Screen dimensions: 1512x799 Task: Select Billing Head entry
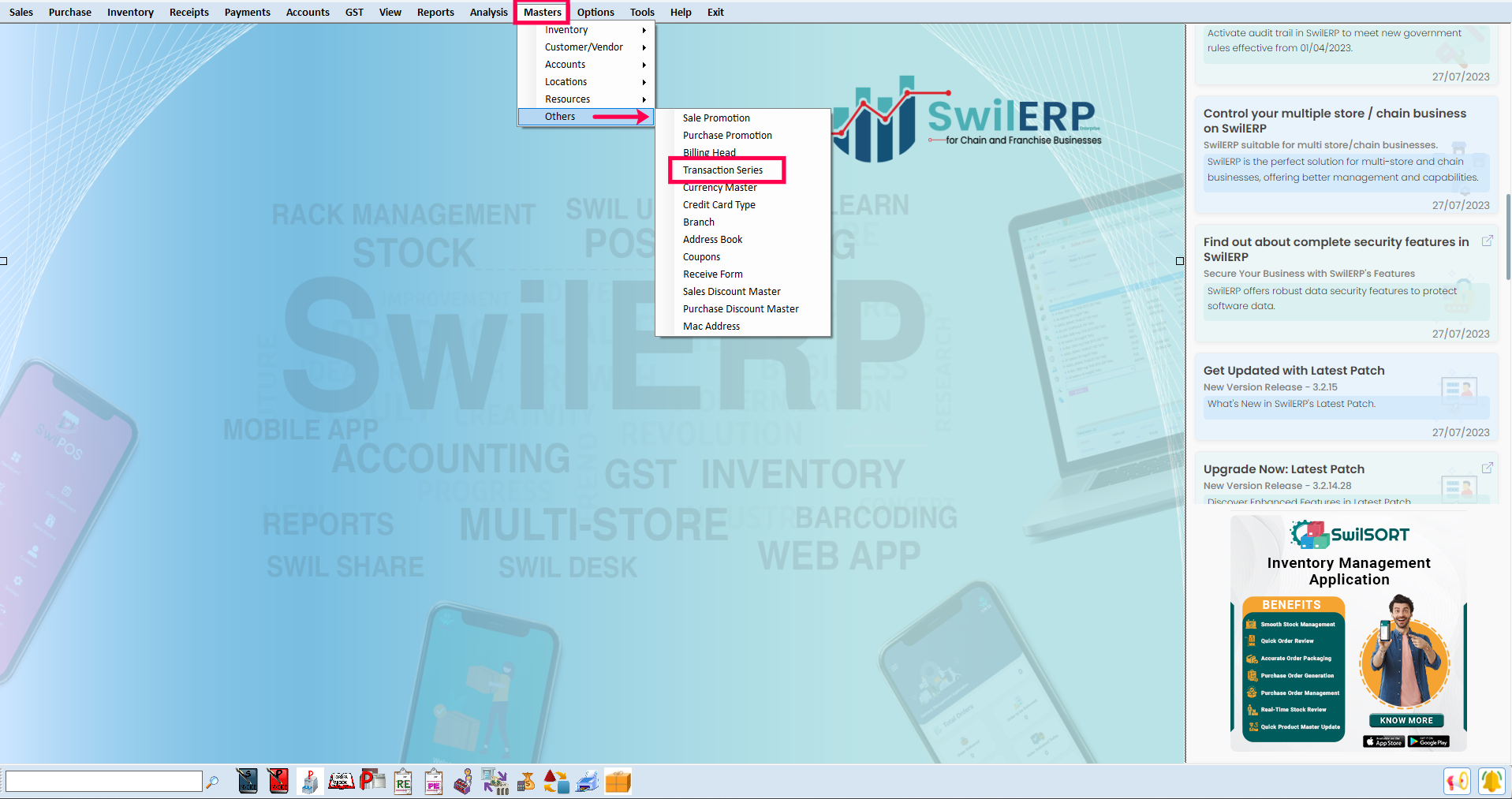pos(743,153)
